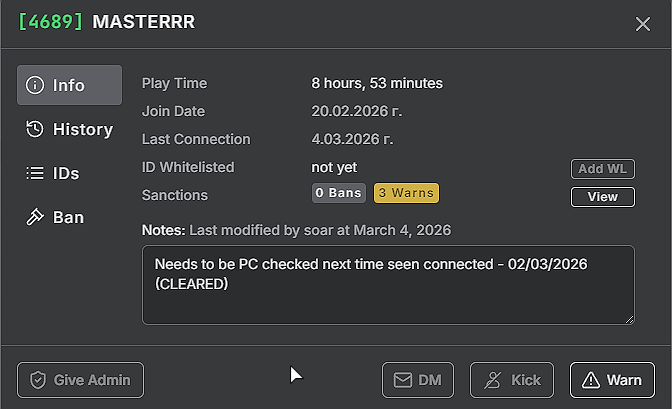Click the notes box resize handle

[x=629, y=319]
